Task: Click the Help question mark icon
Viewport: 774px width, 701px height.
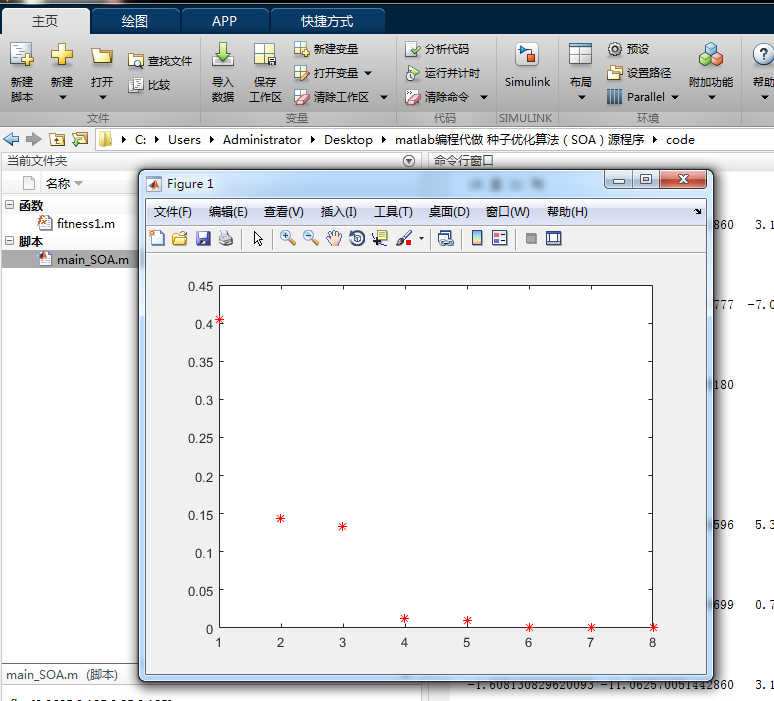Action: (763, 54)
